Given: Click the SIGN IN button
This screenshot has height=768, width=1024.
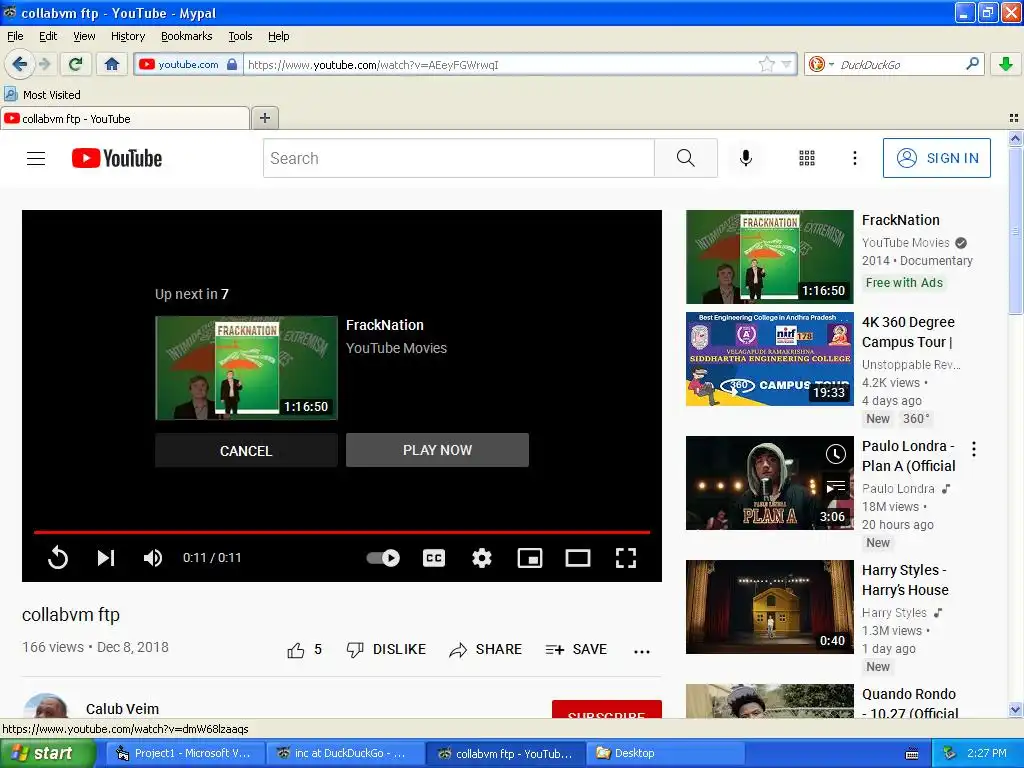Looking at the screenshot, I should click(937, 158).
